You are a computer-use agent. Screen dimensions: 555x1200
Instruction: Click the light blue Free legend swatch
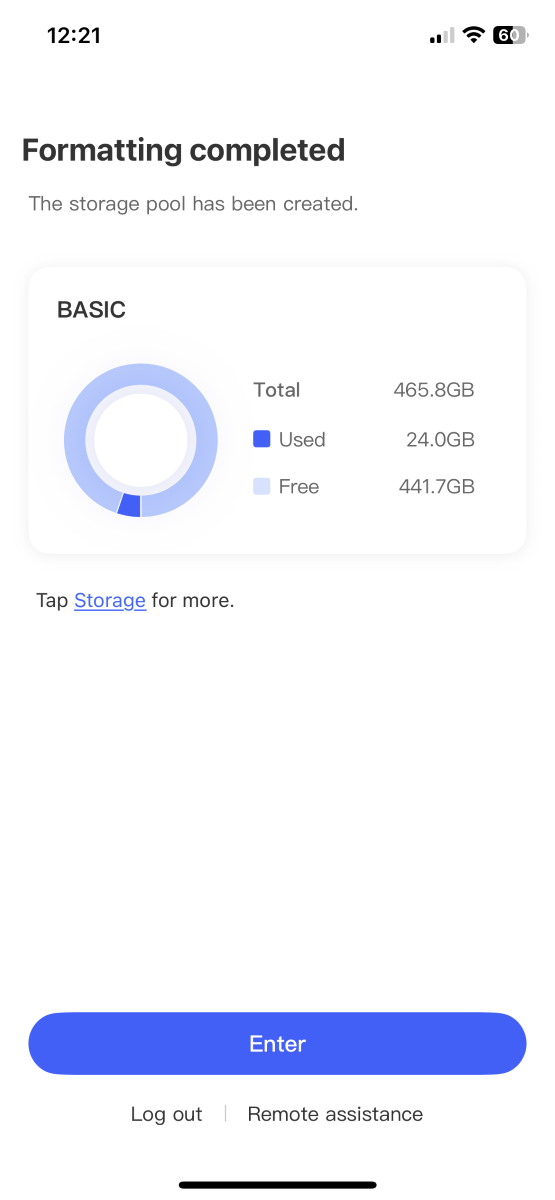pos(262,486)
